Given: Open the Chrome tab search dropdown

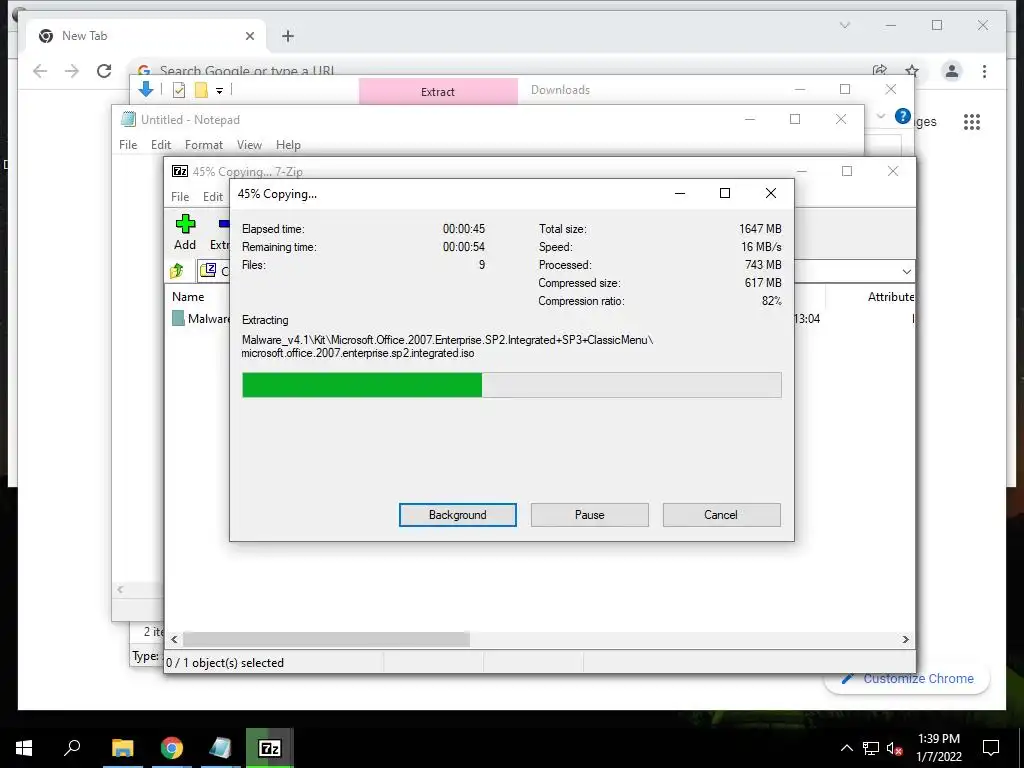Looking at the screenshot, I should (844, 25).
